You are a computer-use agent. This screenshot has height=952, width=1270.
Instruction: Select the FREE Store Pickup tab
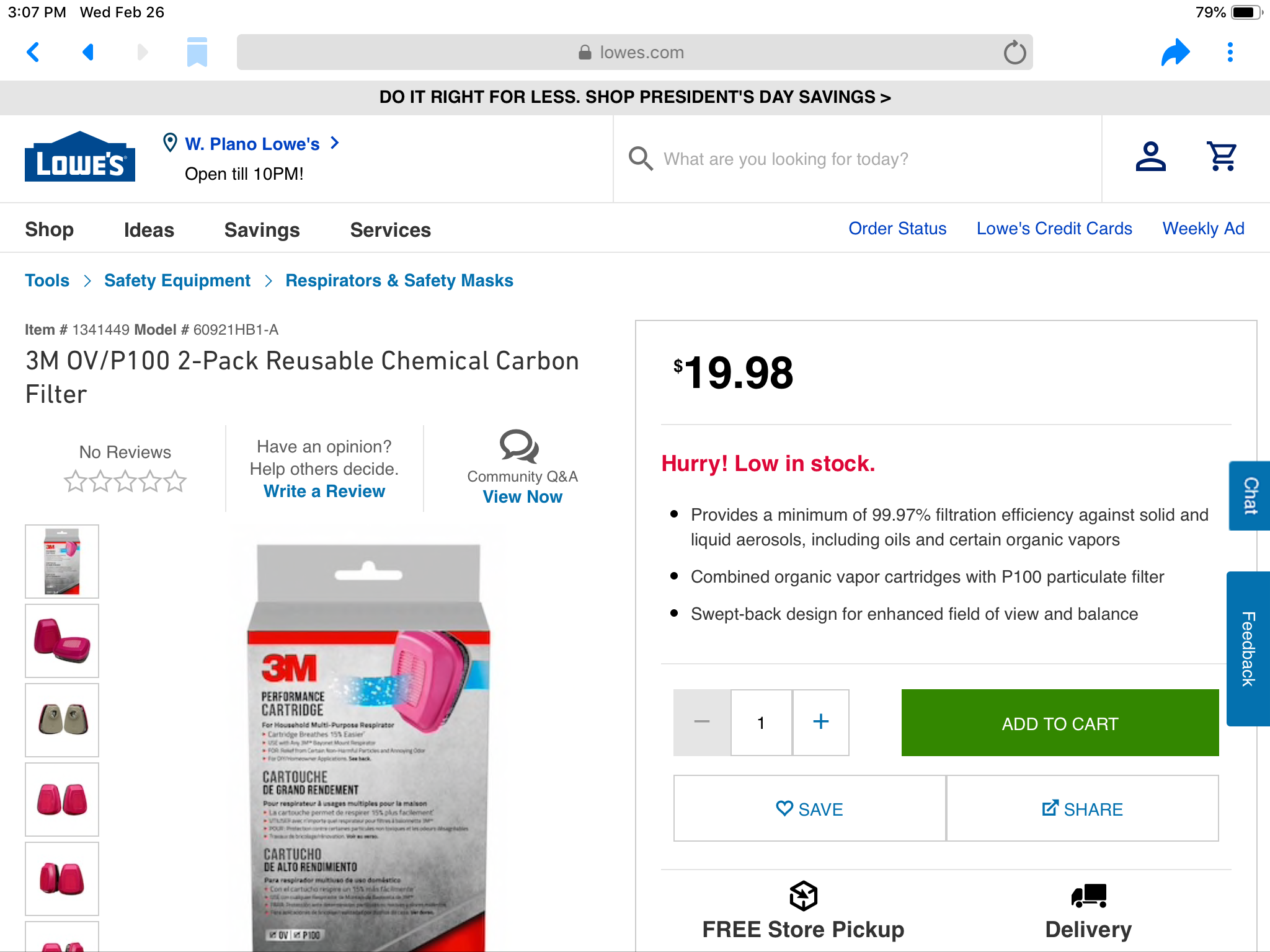803,912
